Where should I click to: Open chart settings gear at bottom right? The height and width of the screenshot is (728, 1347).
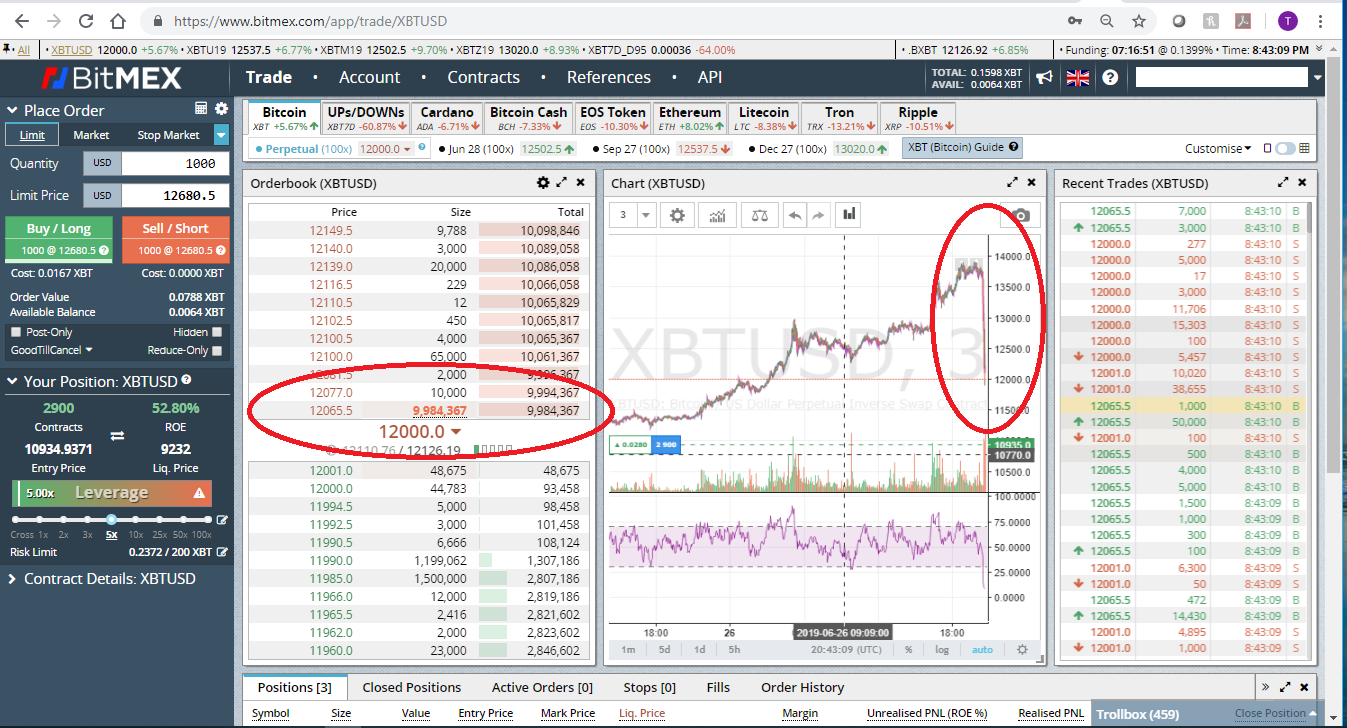1022,649
